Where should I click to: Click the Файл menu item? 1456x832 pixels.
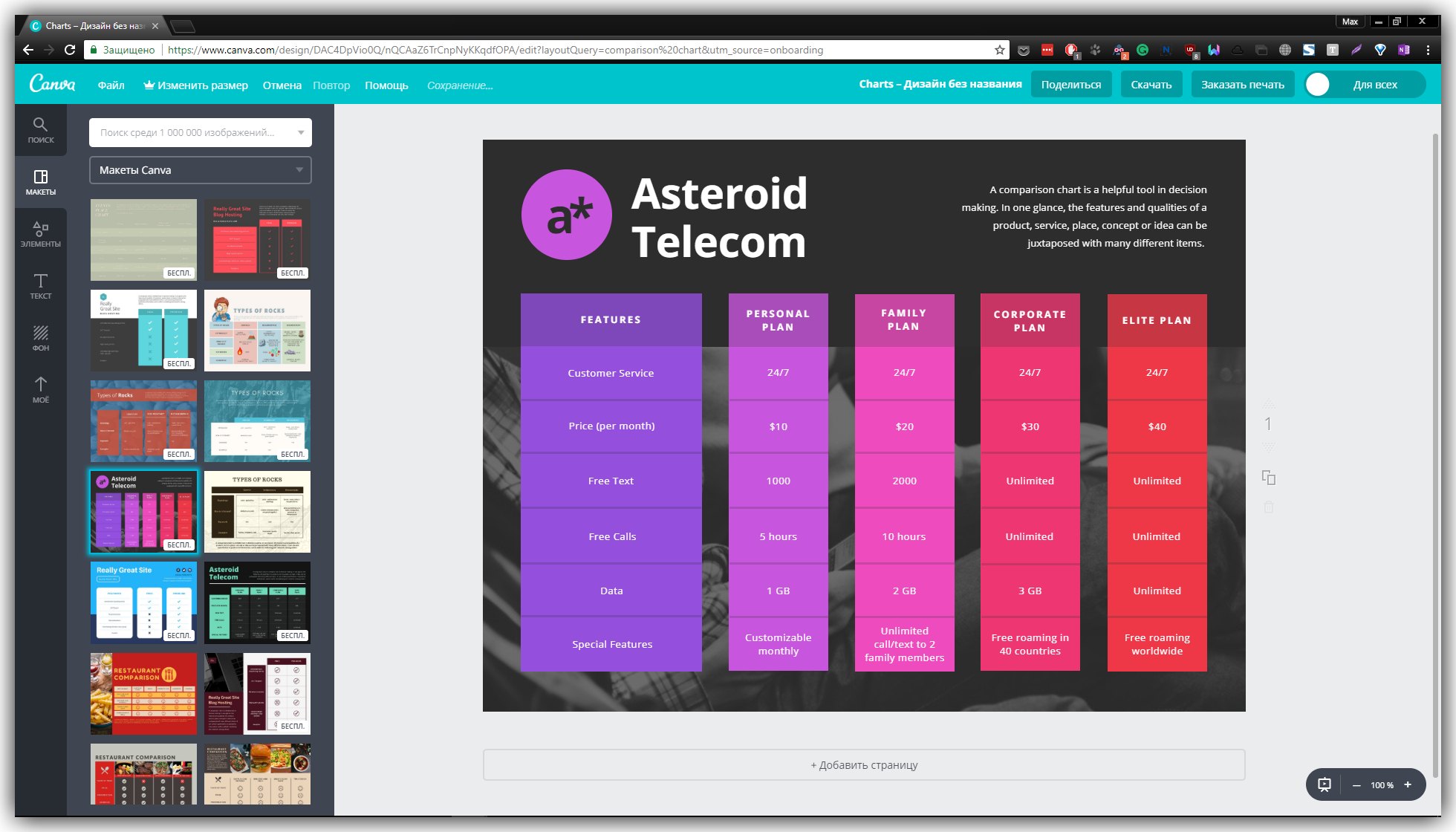pyautogui.click(x=109, y=85)
